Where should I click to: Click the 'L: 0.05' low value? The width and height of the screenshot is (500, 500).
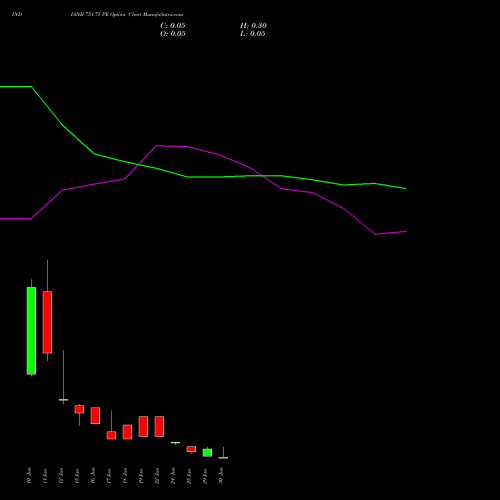(253, 34)
